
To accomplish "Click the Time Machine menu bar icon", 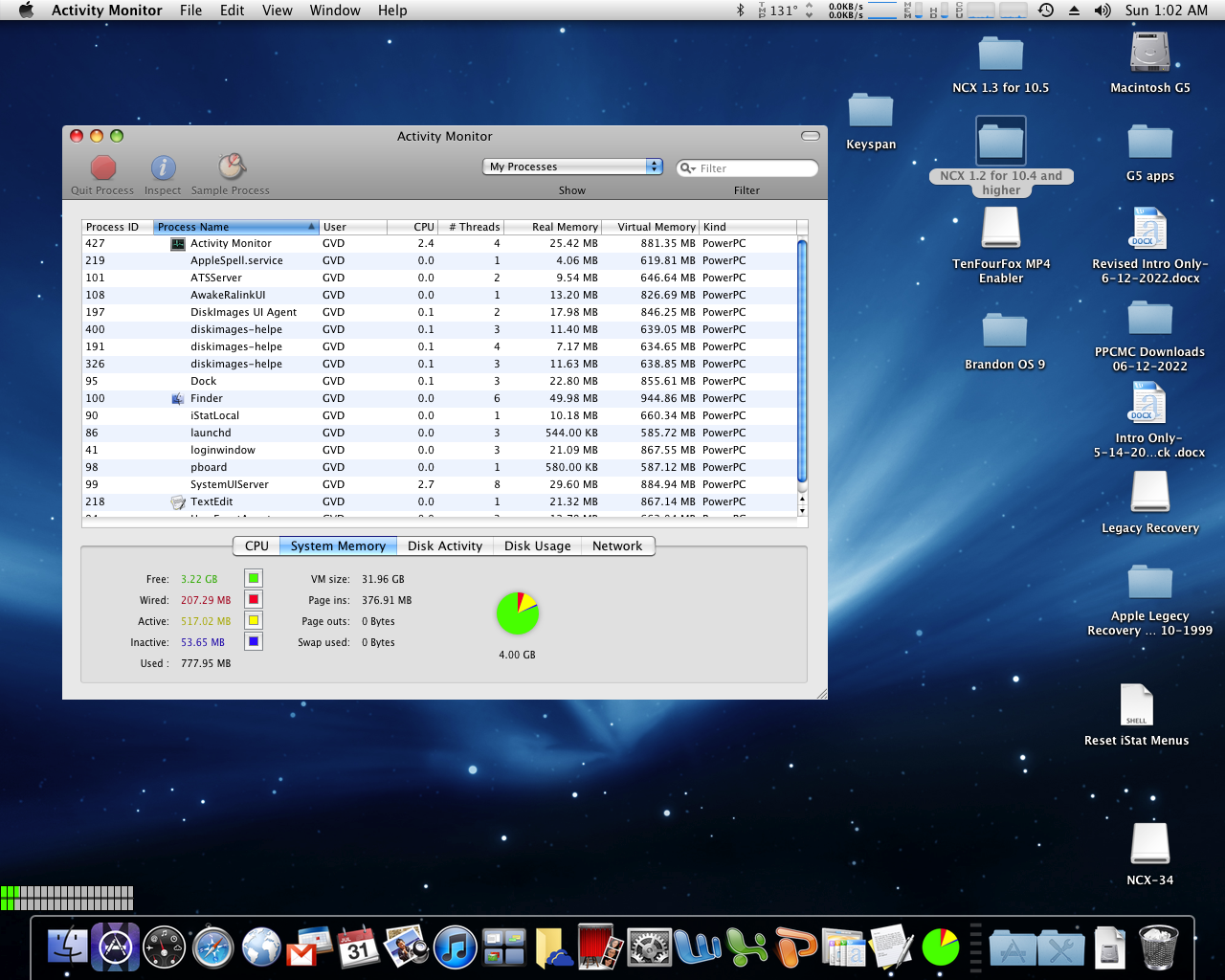I will pos(1046,11).
